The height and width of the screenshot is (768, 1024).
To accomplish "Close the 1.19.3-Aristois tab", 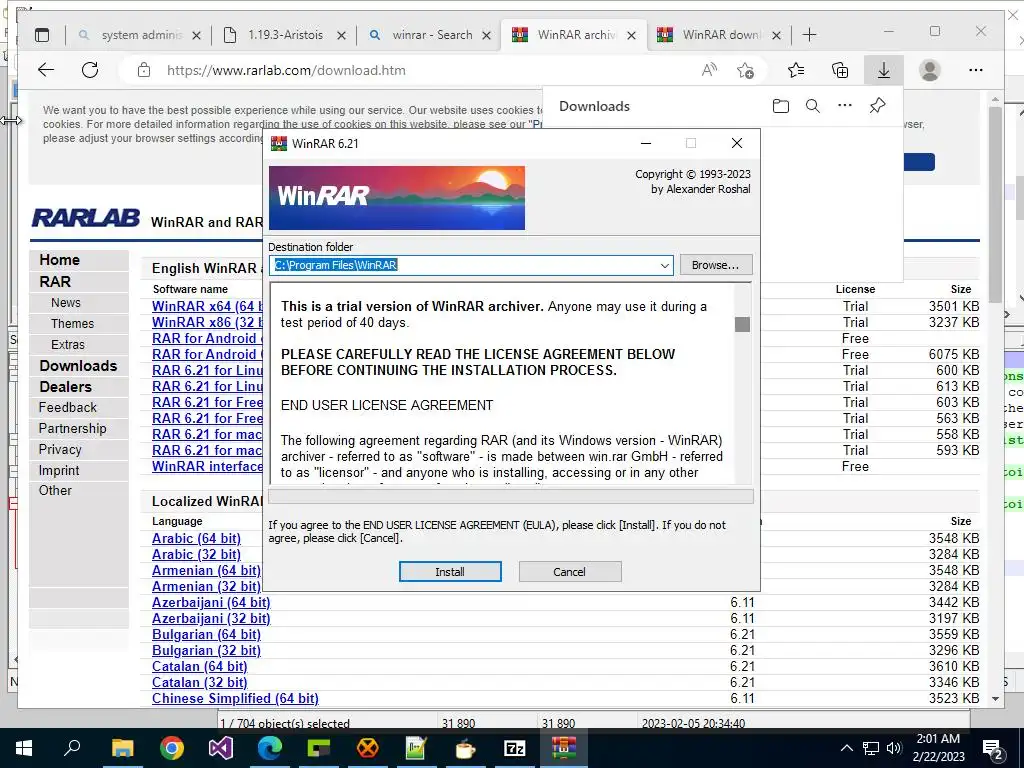I will point(342,35).
